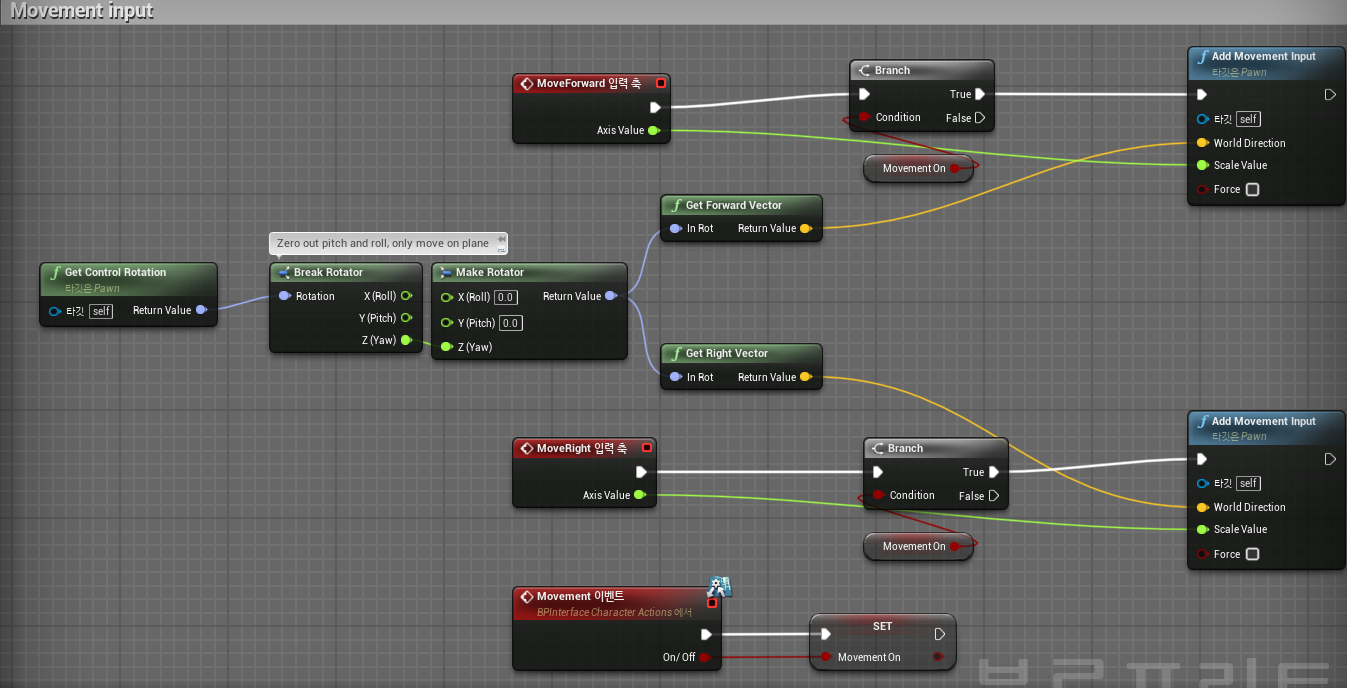Click SET node's execution output pin
1347x688 pixels.
(x=939, y=634)
